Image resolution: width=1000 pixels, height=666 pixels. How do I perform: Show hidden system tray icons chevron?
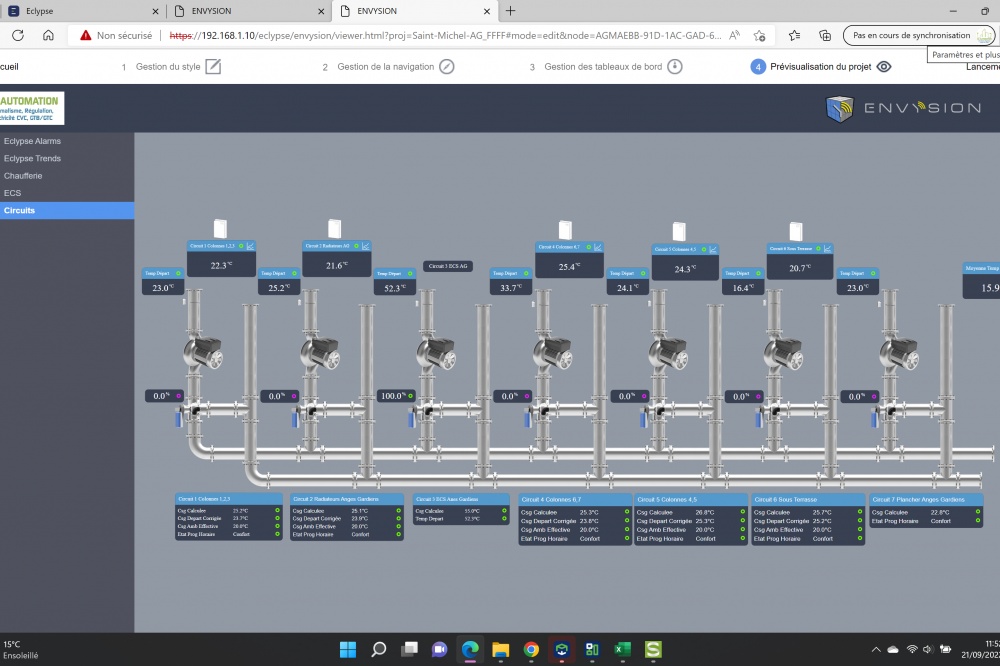[876, 649]
